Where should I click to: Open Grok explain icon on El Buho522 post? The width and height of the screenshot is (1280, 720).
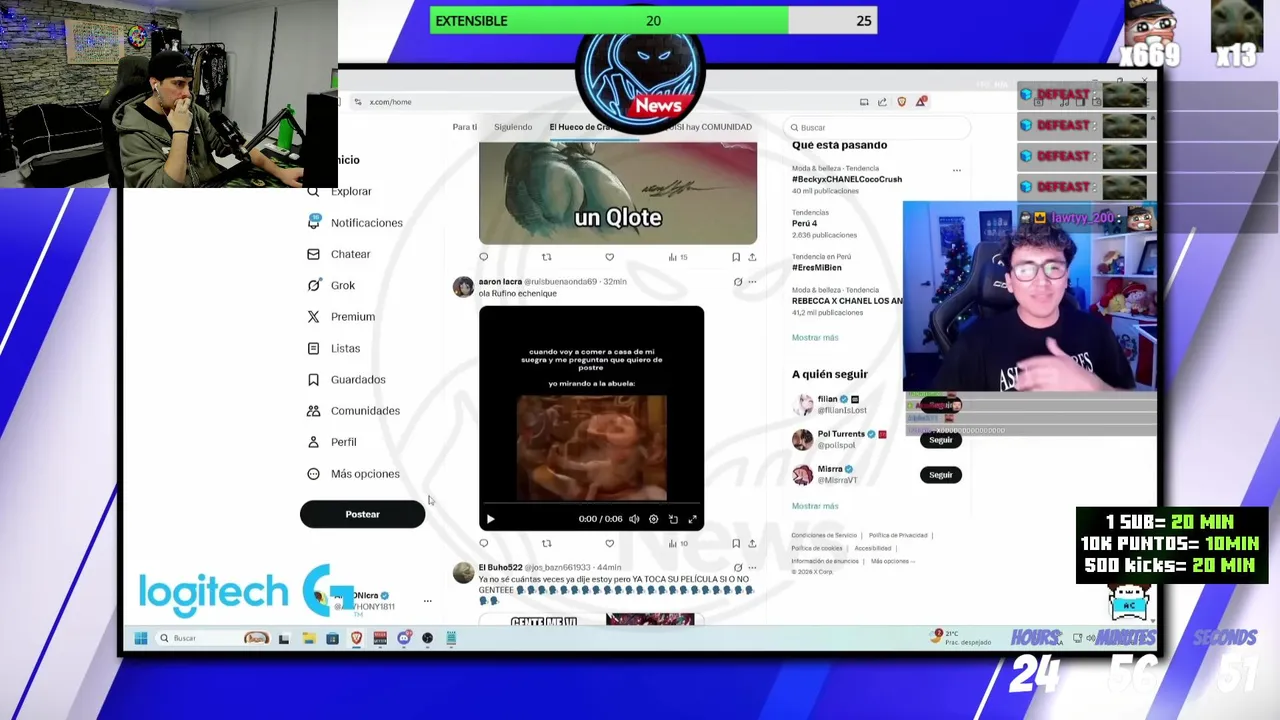[x=738, y=568]
